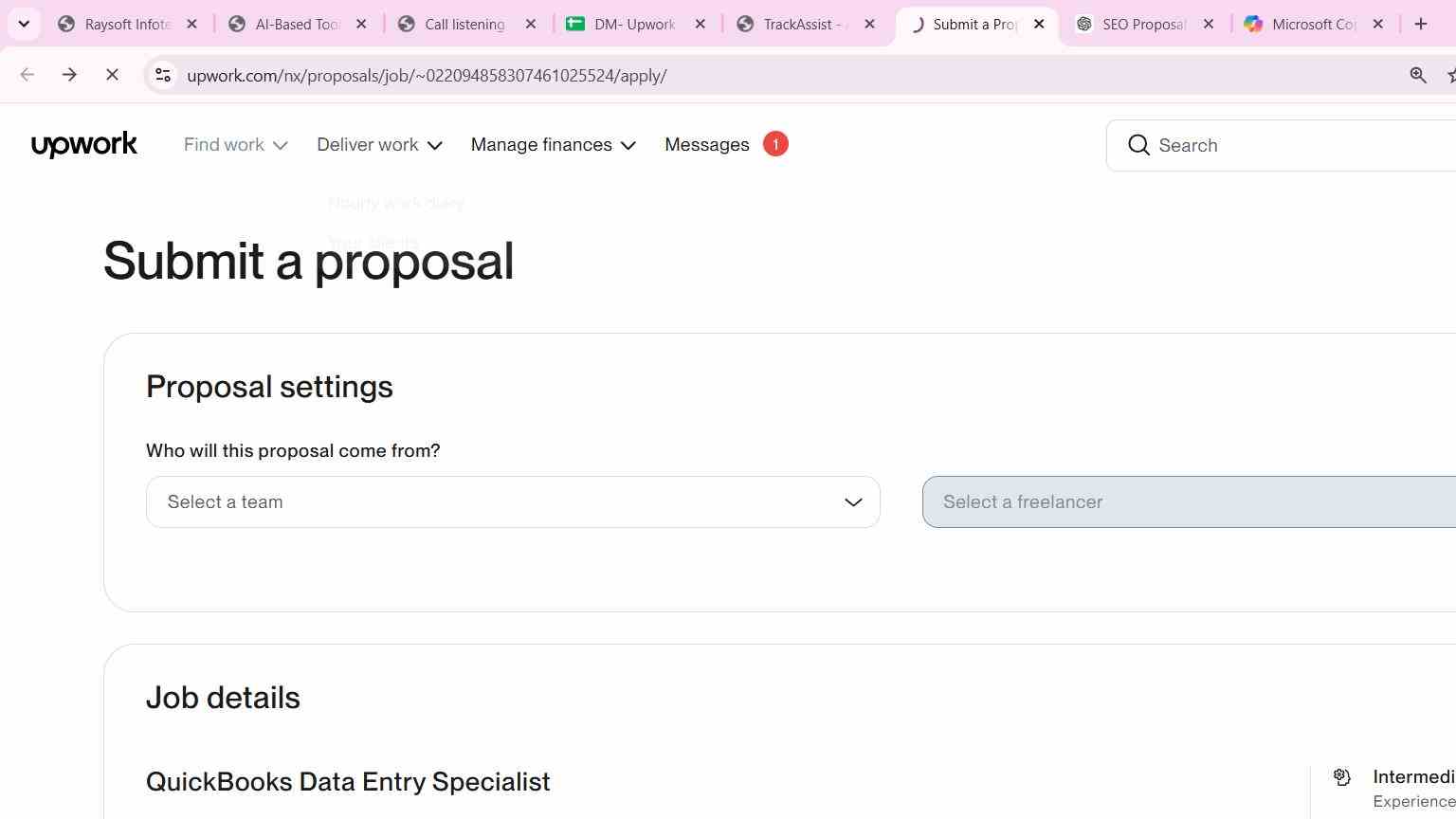Viewport: 1456px width, 819px height.
Task: Open a new browser tab
Action: pos(1420,24)
